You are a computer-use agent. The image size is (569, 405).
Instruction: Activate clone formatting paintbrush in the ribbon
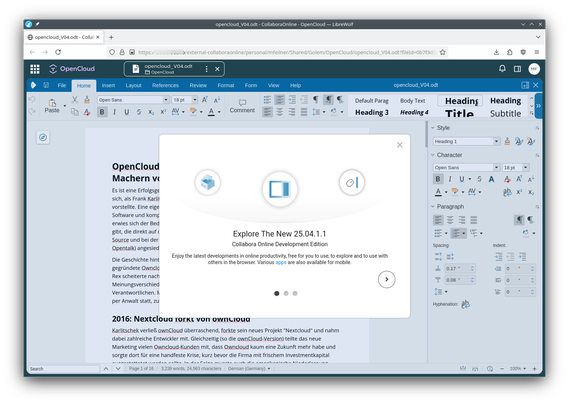(87, 99)
